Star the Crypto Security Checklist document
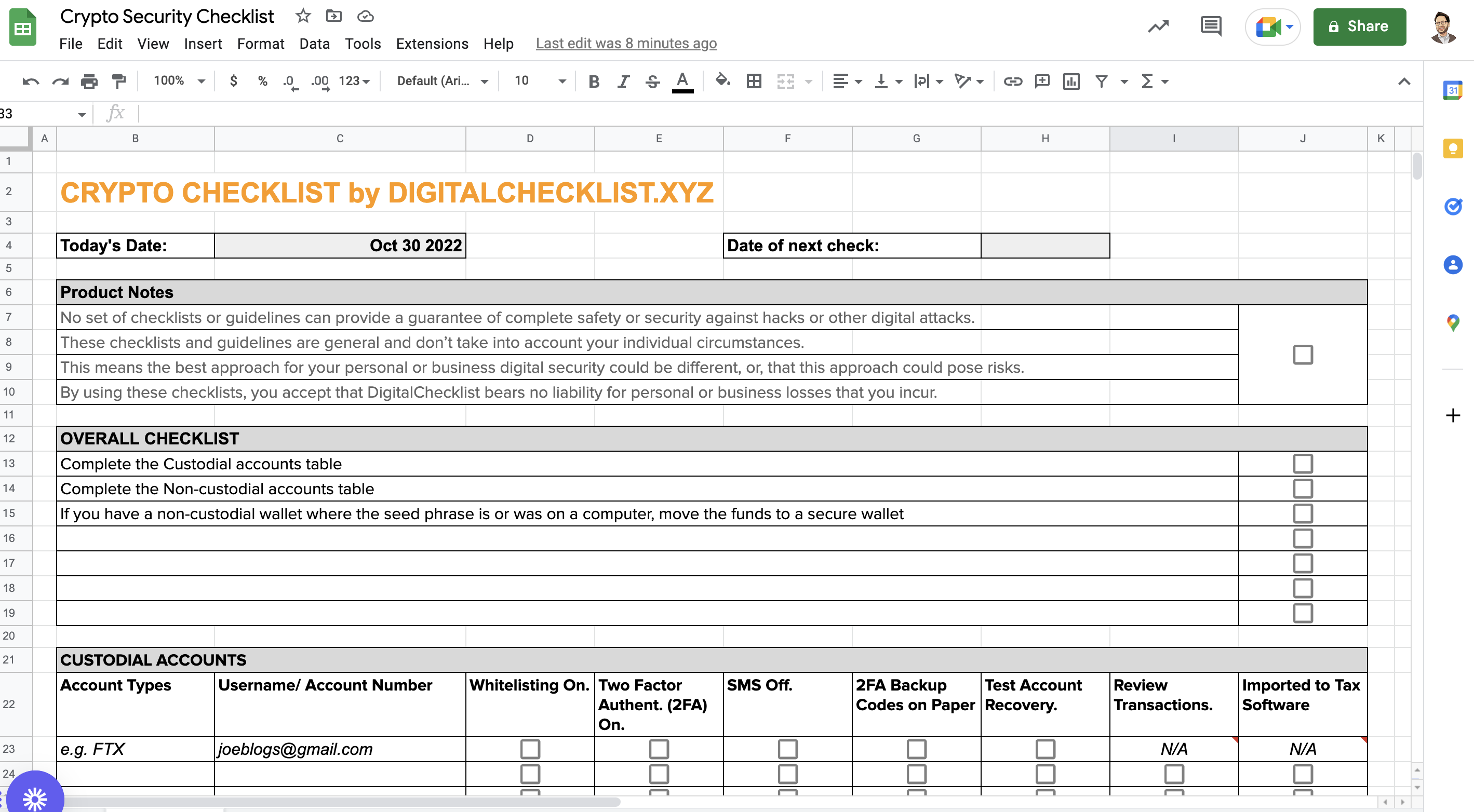 303,16
